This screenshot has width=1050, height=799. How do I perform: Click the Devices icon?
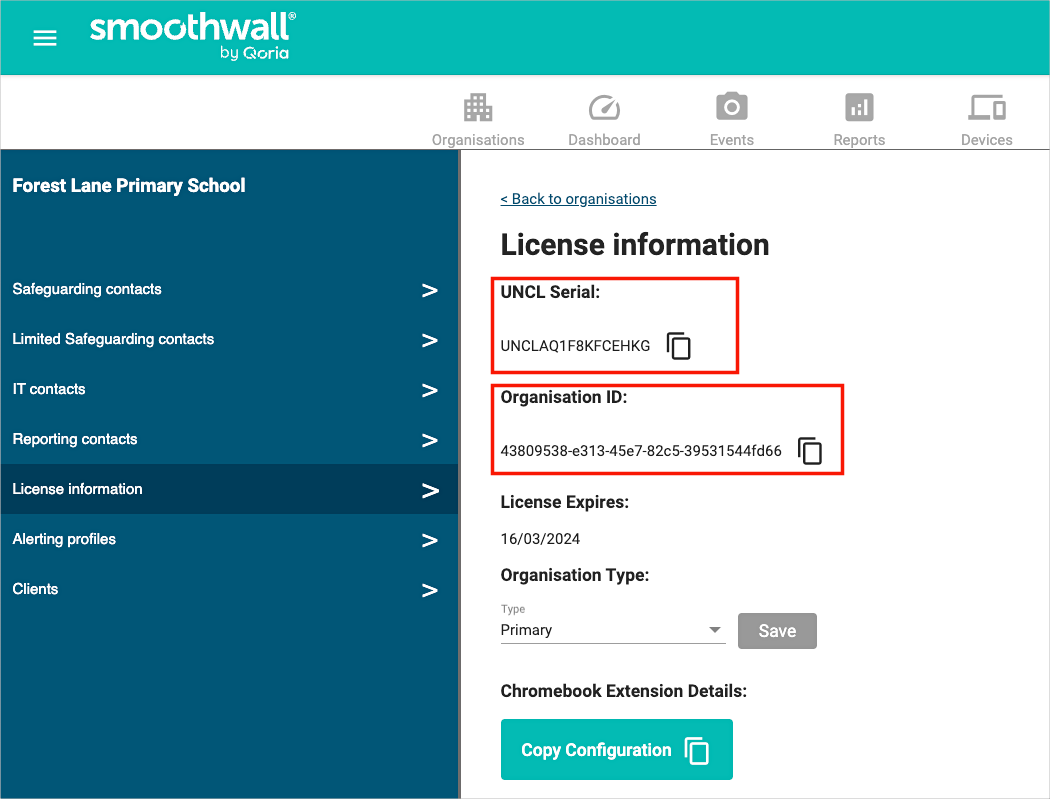pyautogui.click(x=986, y=107)
